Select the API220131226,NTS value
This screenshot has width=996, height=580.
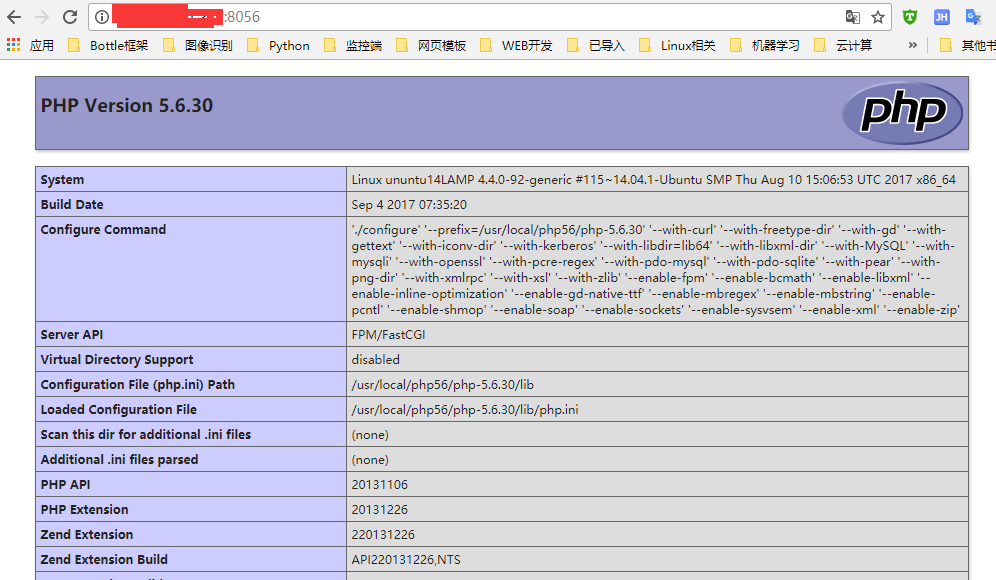(x=406, y=560)
